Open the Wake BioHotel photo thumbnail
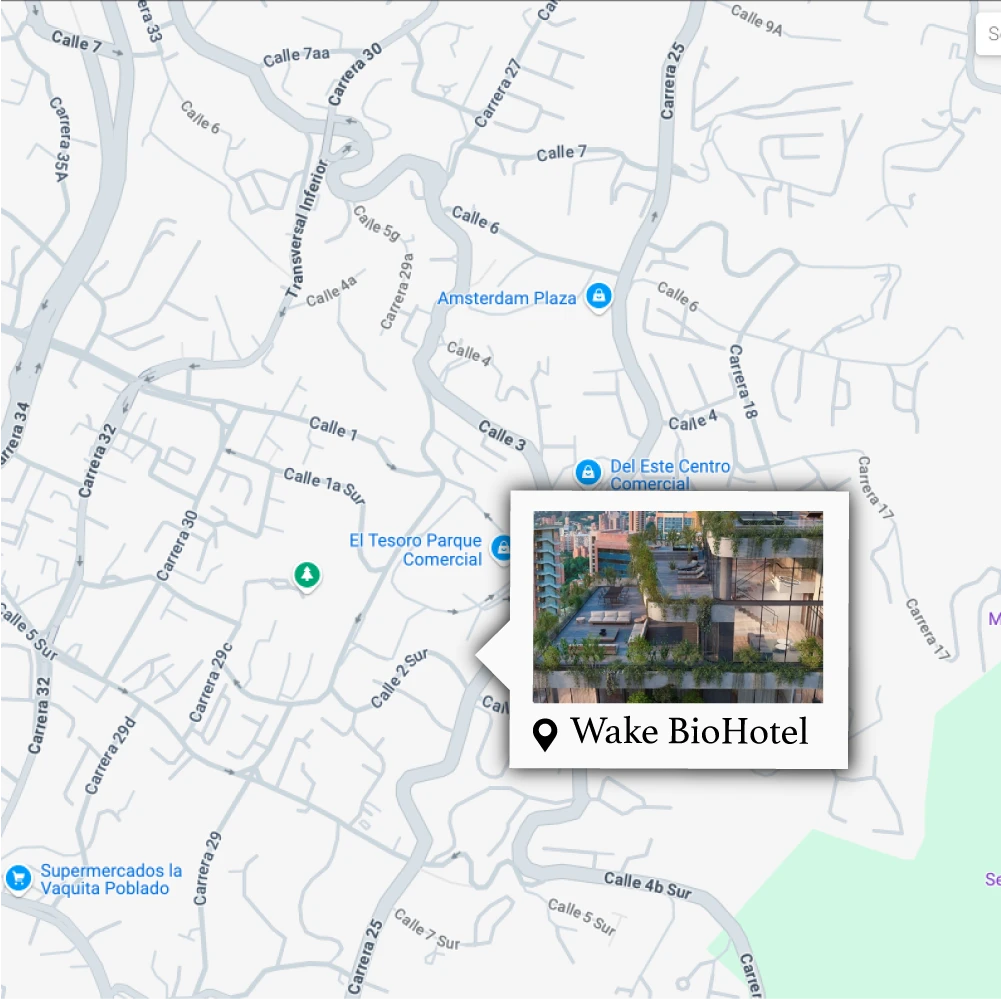1001x999 pixels. (x=678, y=606)
